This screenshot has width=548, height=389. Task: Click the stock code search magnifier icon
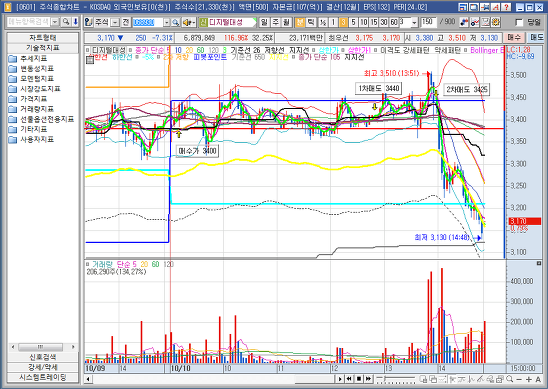click(176, 22)
